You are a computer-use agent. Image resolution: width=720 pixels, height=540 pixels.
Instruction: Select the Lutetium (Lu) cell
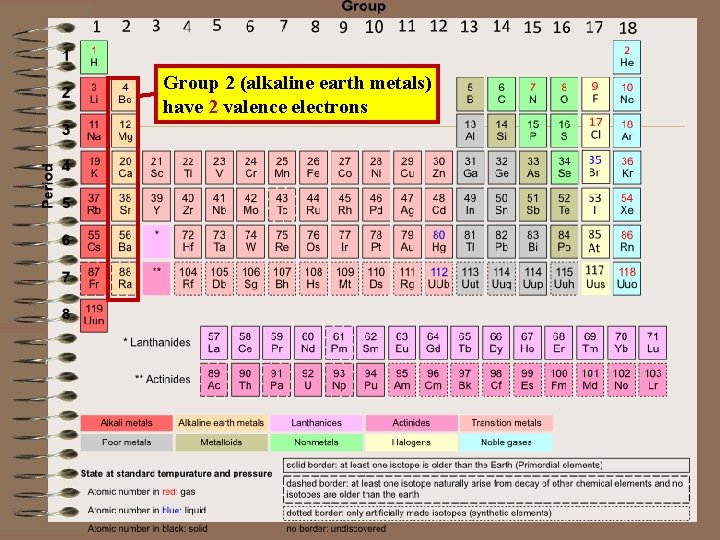(652, 343)
